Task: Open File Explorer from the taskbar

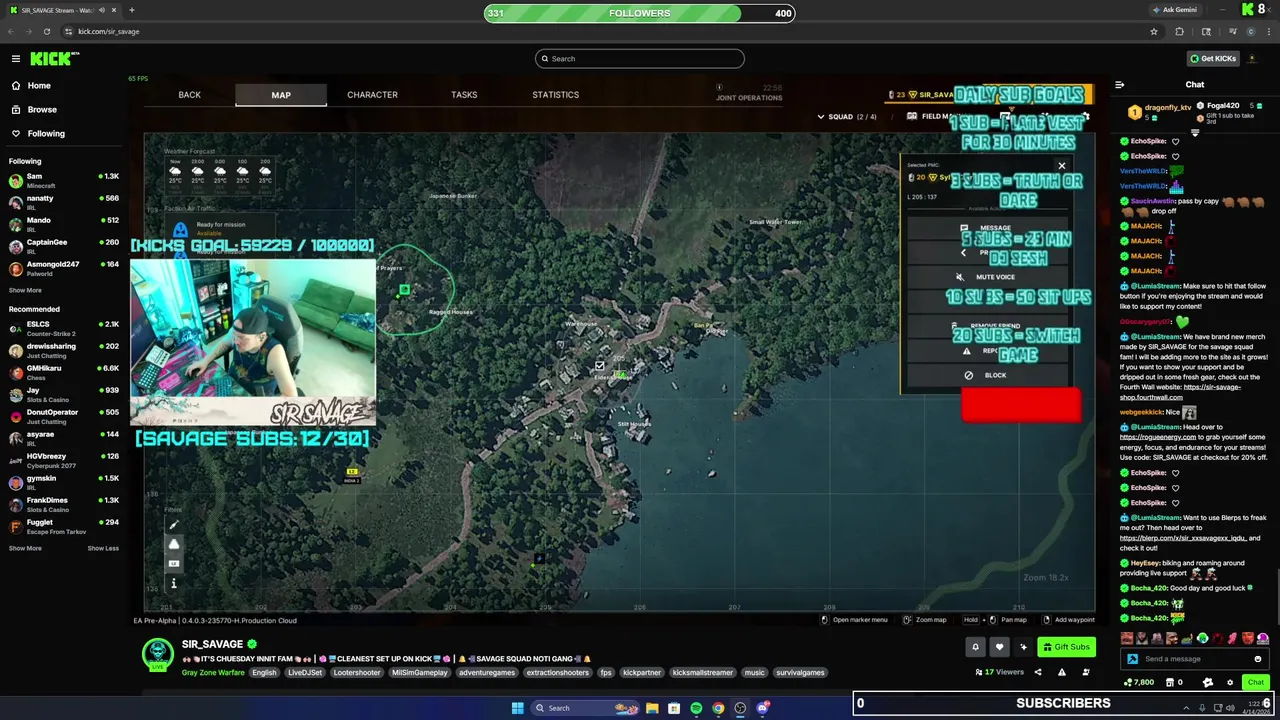Action: pyautogui.click(x=652, y=709)
